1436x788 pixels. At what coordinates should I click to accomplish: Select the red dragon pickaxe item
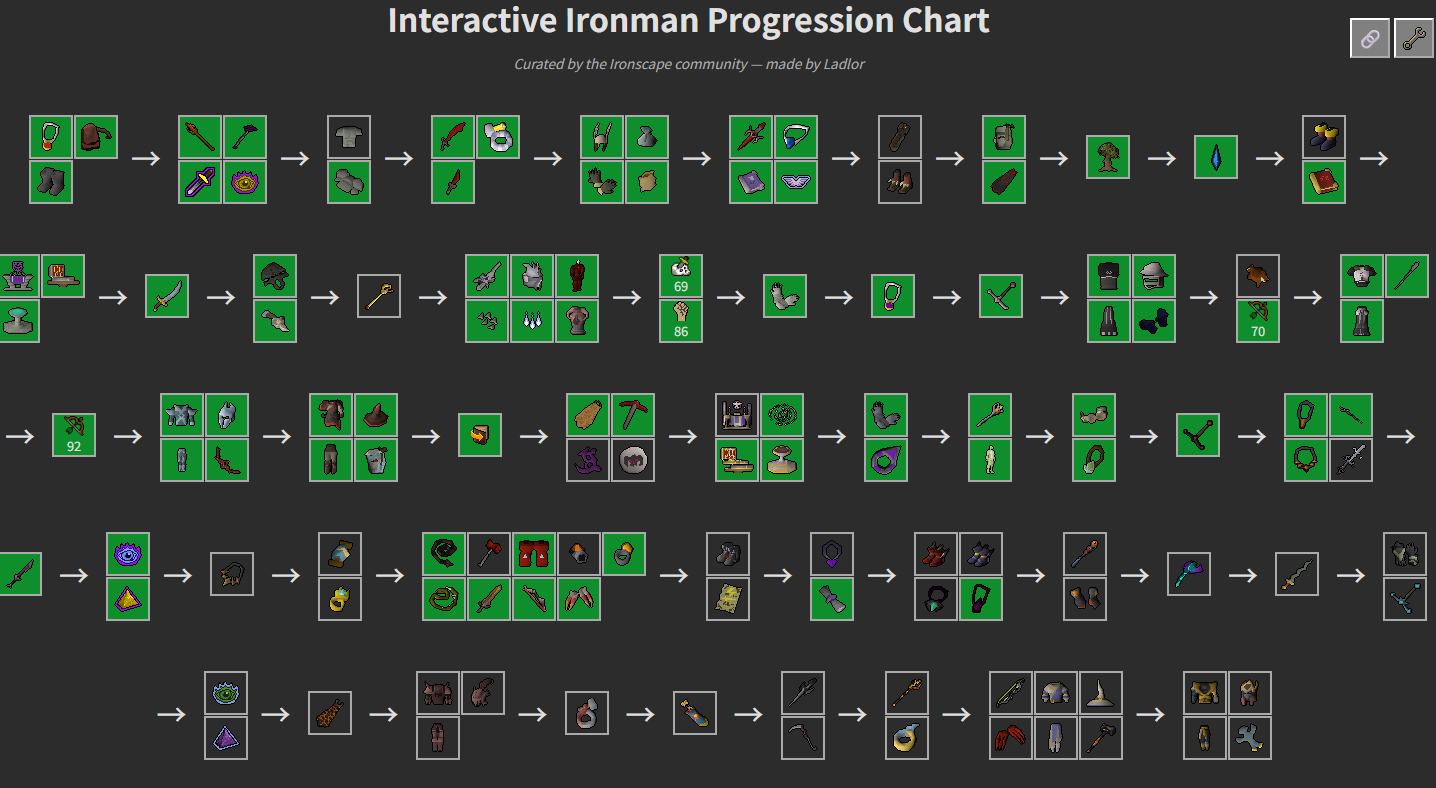[x=633, y=415]
